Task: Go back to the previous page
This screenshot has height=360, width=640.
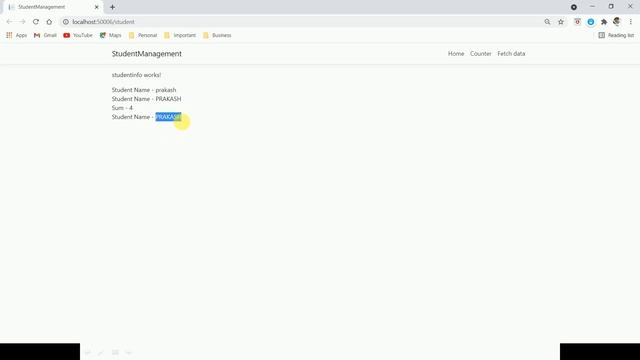Action: 9,22
